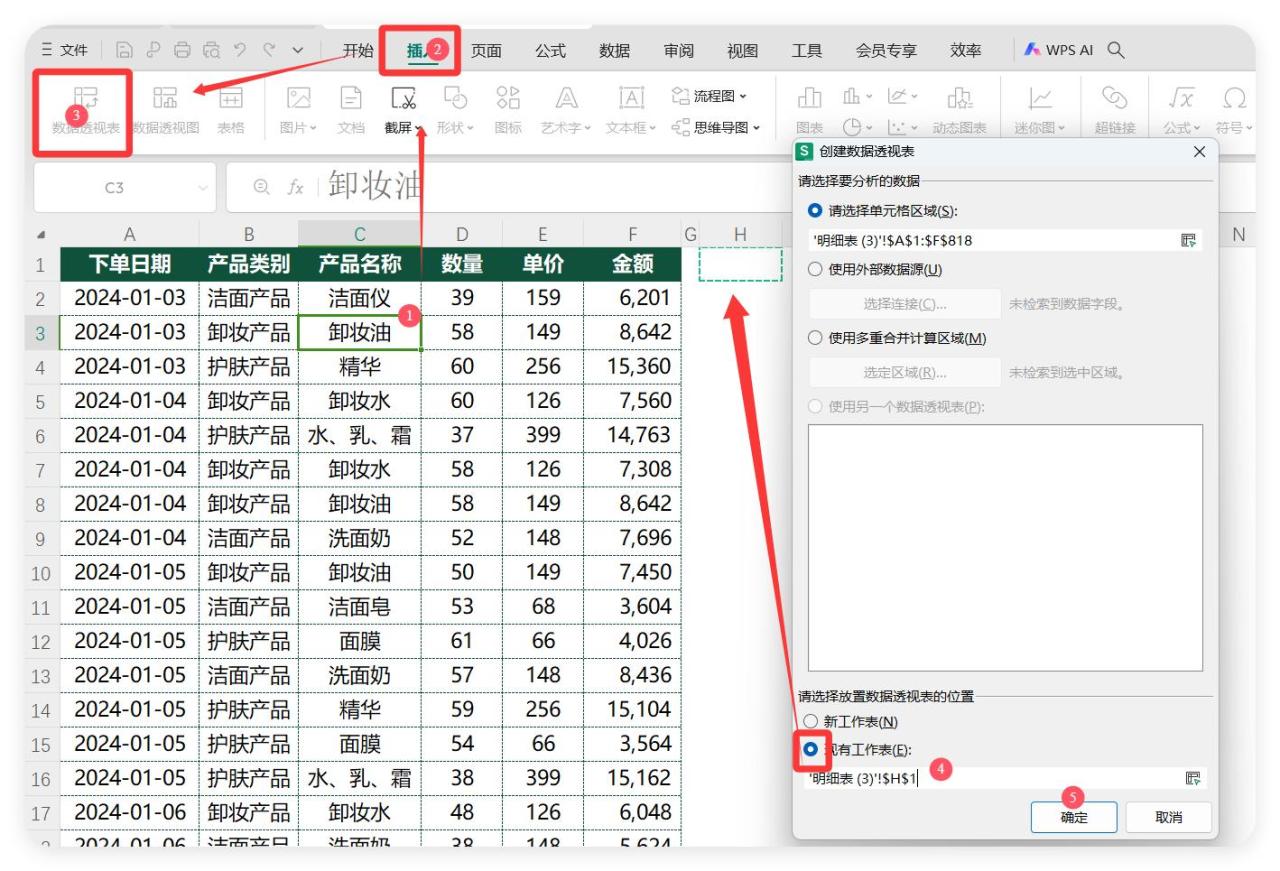
Task: Open the 公式 equation ribbon button with √x
Action: [x=1181, y=108]
